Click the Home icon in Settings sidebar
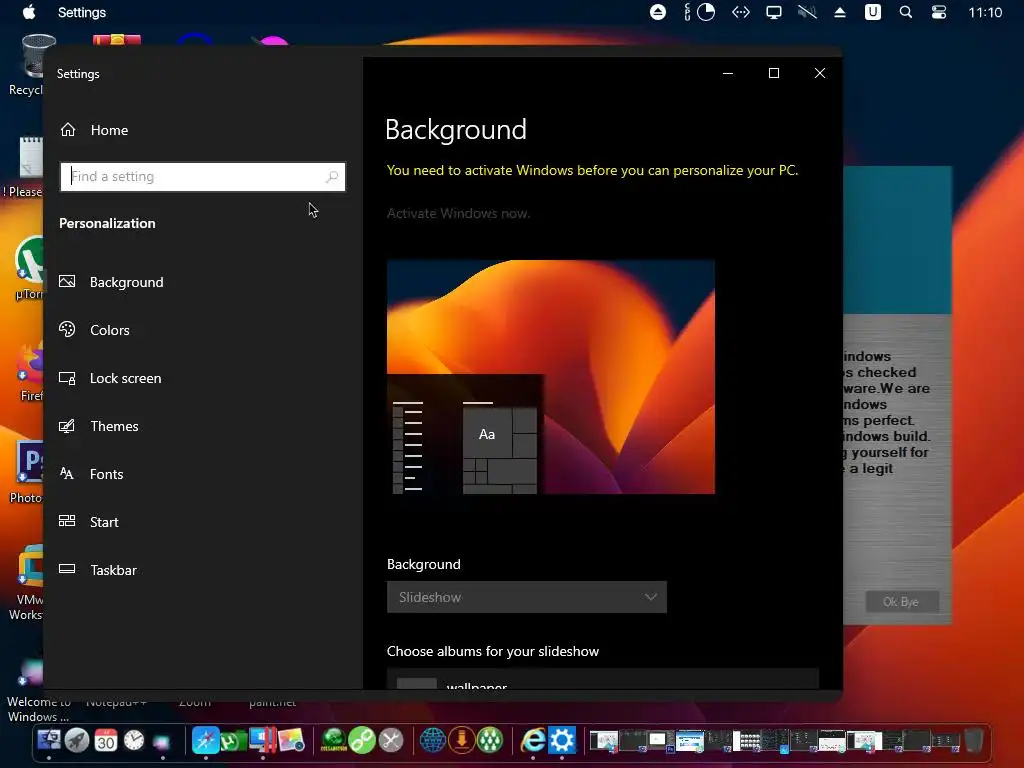 (x=68, y=129)
